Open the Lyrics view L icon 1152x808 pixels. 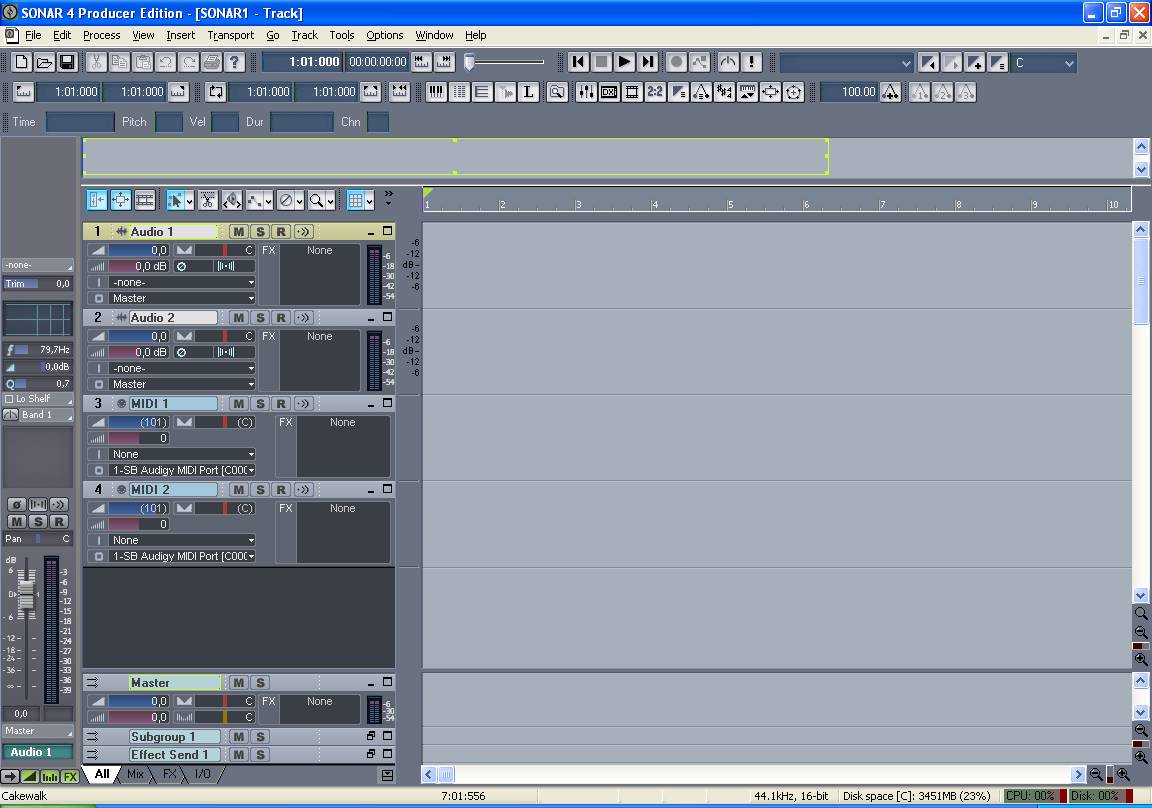528,92
